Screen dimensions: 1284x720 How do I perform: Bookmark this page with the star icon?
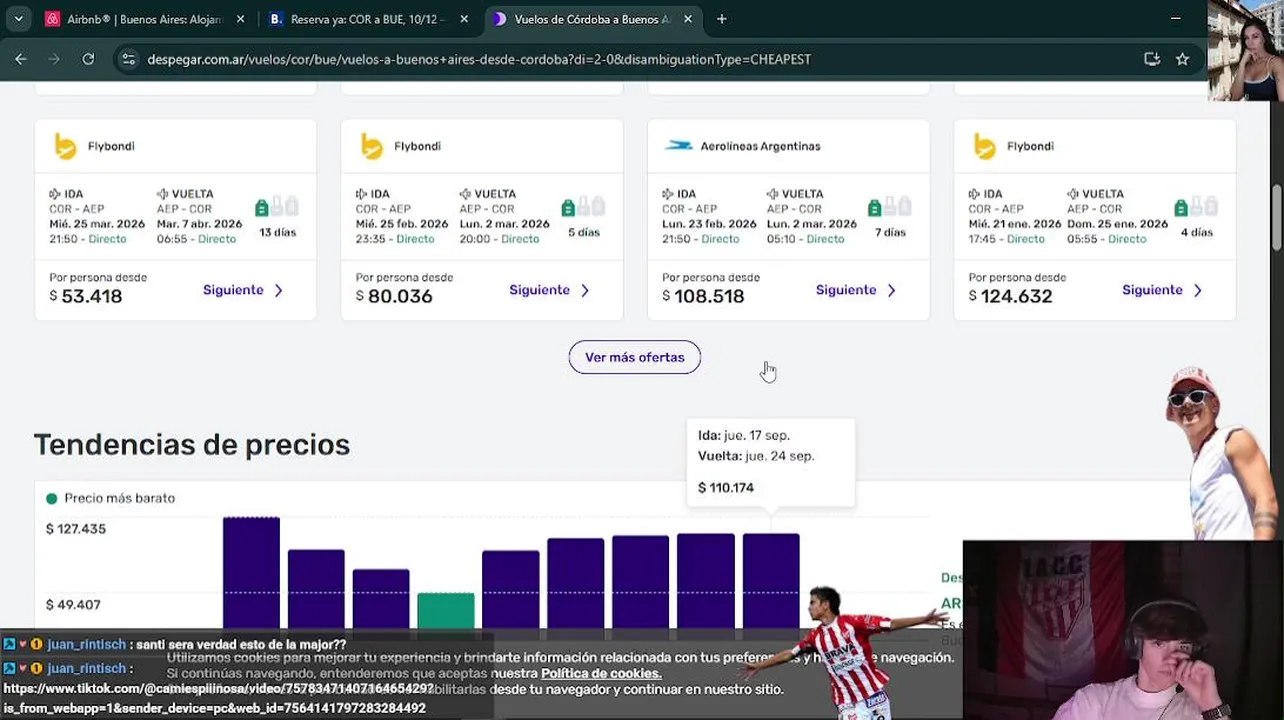(1182, 59)
